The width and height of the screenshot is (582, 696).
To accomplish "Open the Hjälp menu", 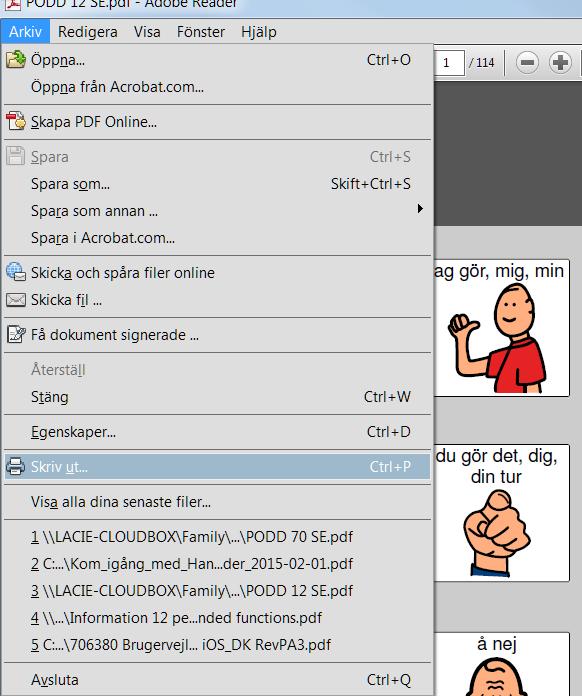I will pos(259,32).
